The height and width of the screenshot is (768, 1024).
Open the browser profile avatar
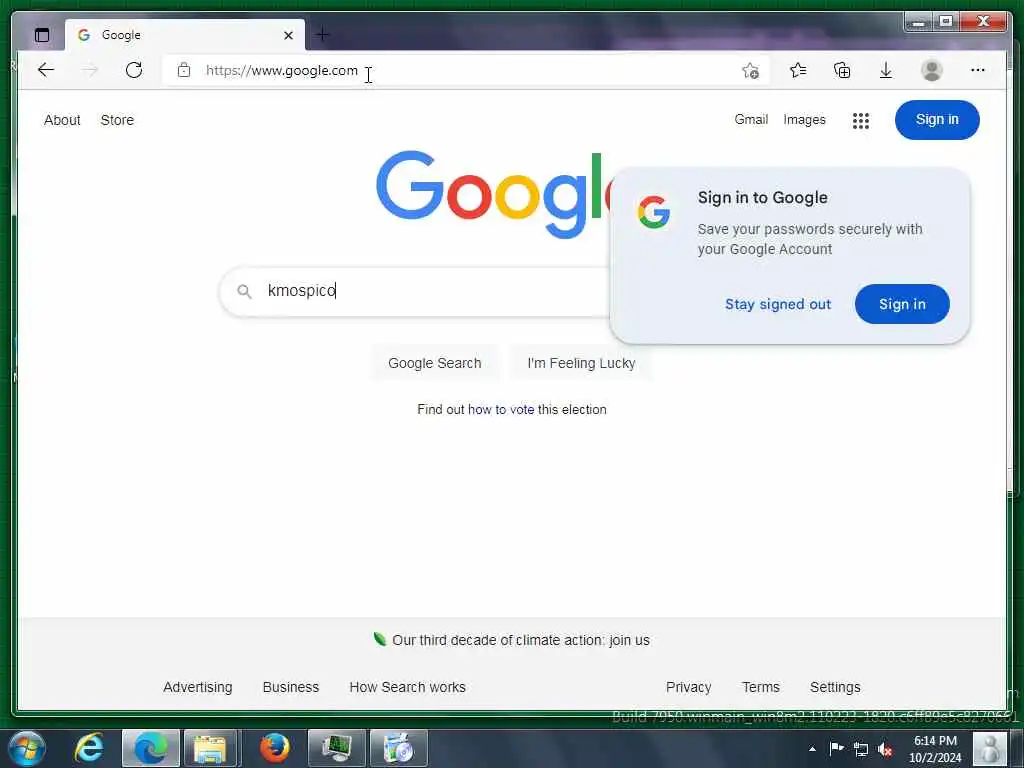(x=931, y=70)
